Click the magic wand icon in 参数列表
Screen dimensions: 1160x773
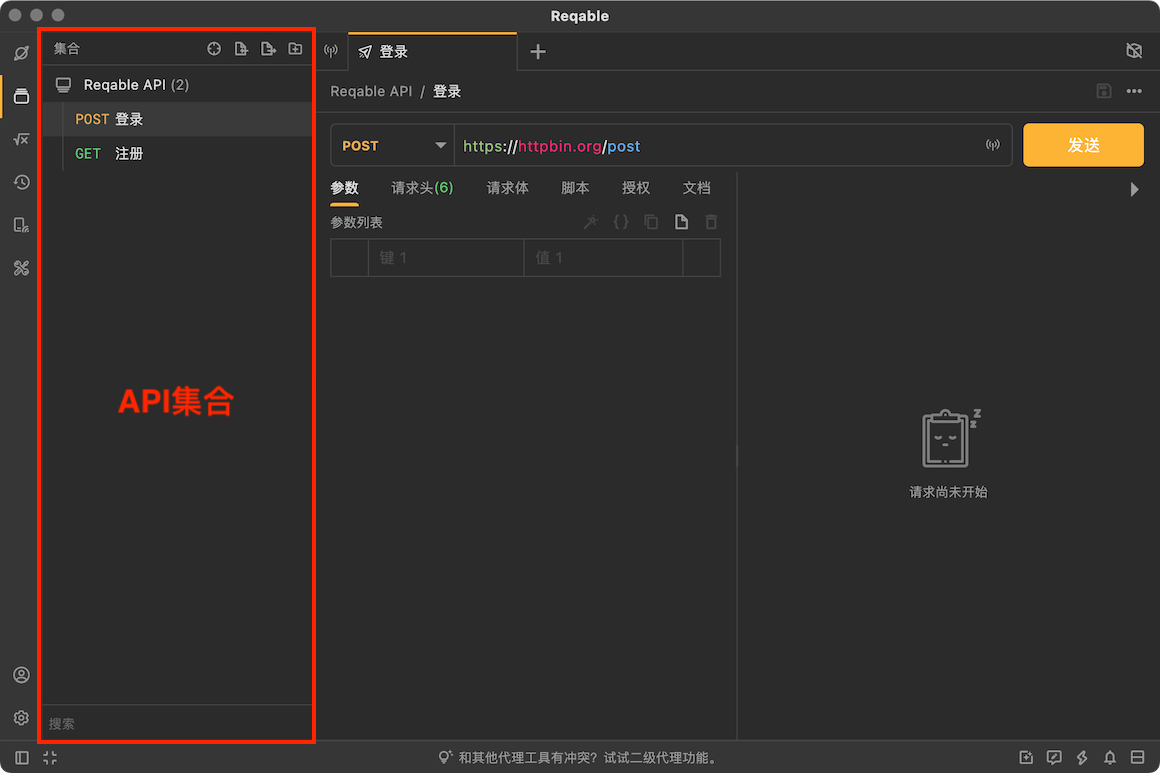(x=590, y=222)
